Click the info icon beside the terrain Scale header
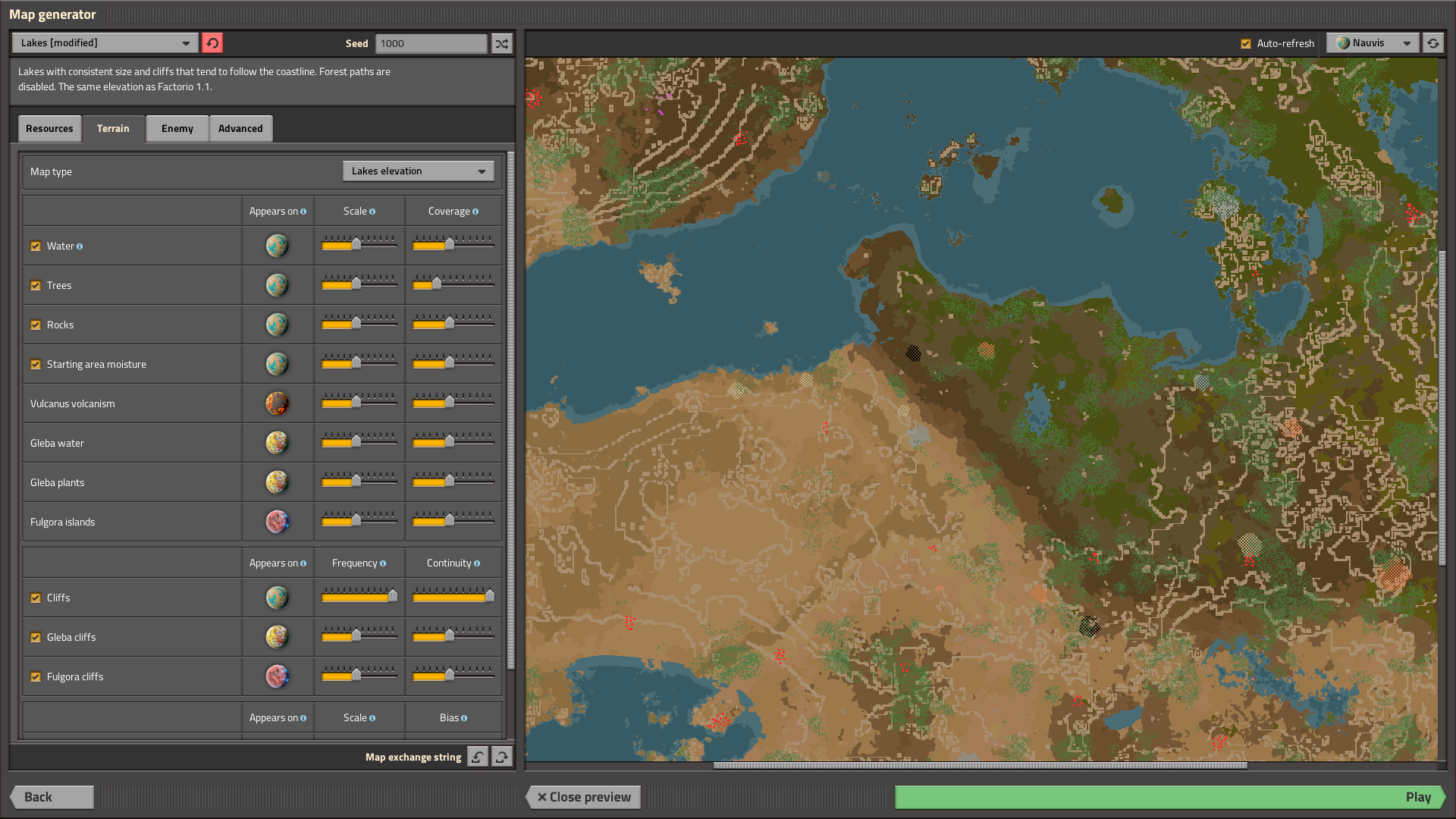The width and height of the screenshot is (1456, 819). [x=372, y=212]
